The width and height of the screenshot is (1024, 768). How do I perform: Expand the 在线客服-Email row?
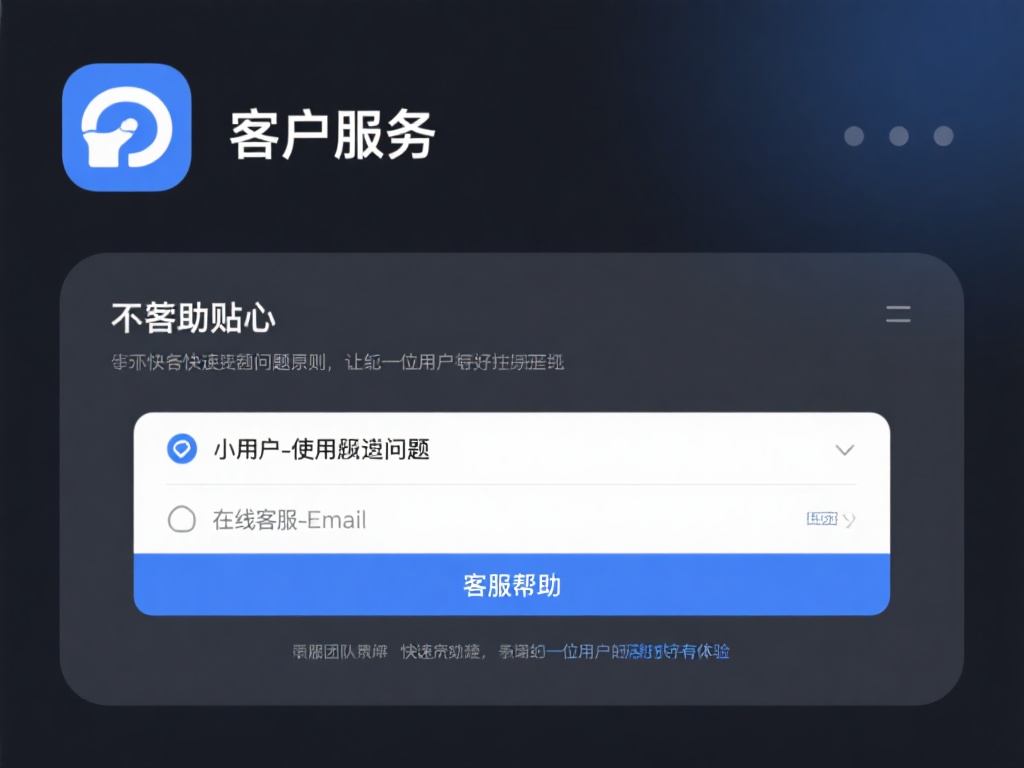pos(511,520)
